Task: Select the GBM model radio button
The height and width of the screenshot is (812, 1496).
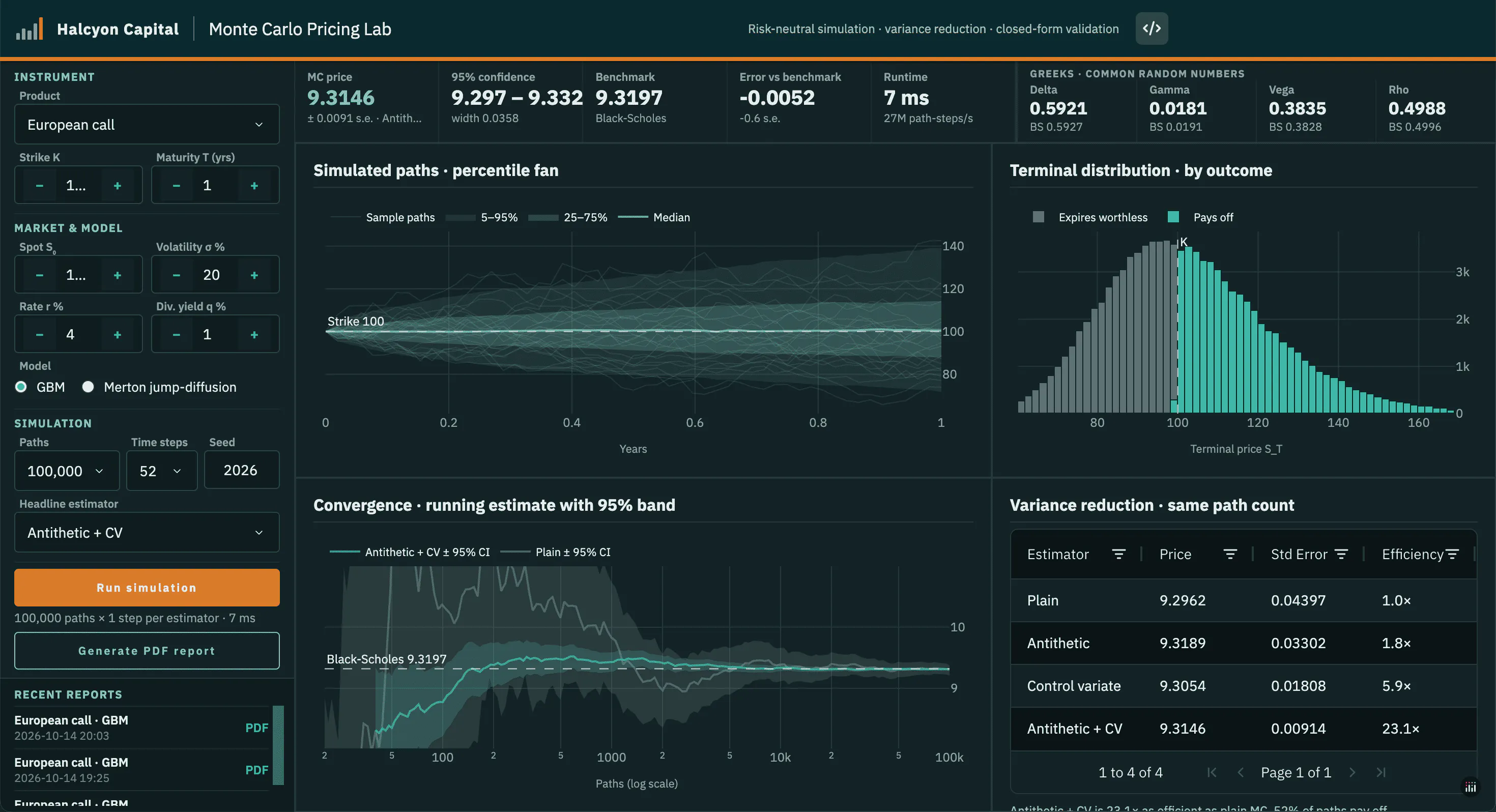Action: (21, 387)
